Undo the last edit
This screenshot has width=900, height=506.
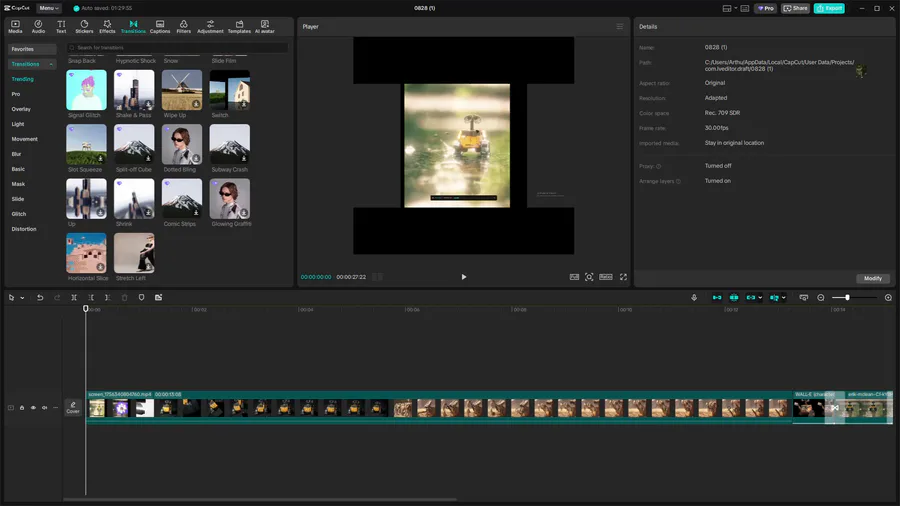coord(40,297)
